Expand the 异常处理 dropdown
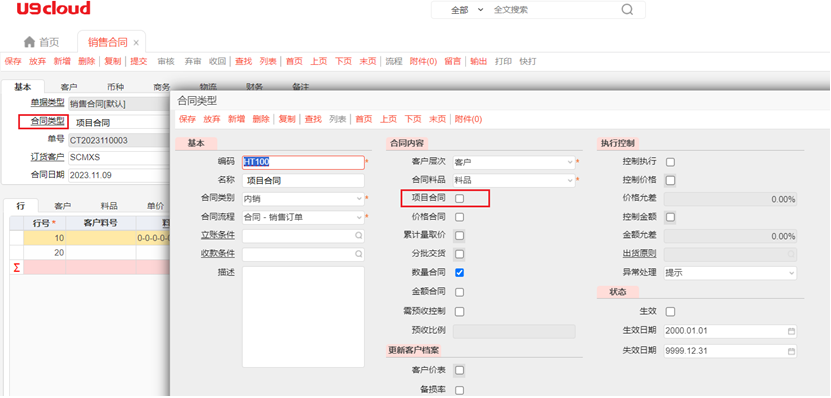The image size is (831, 398). tap(791, 273)
